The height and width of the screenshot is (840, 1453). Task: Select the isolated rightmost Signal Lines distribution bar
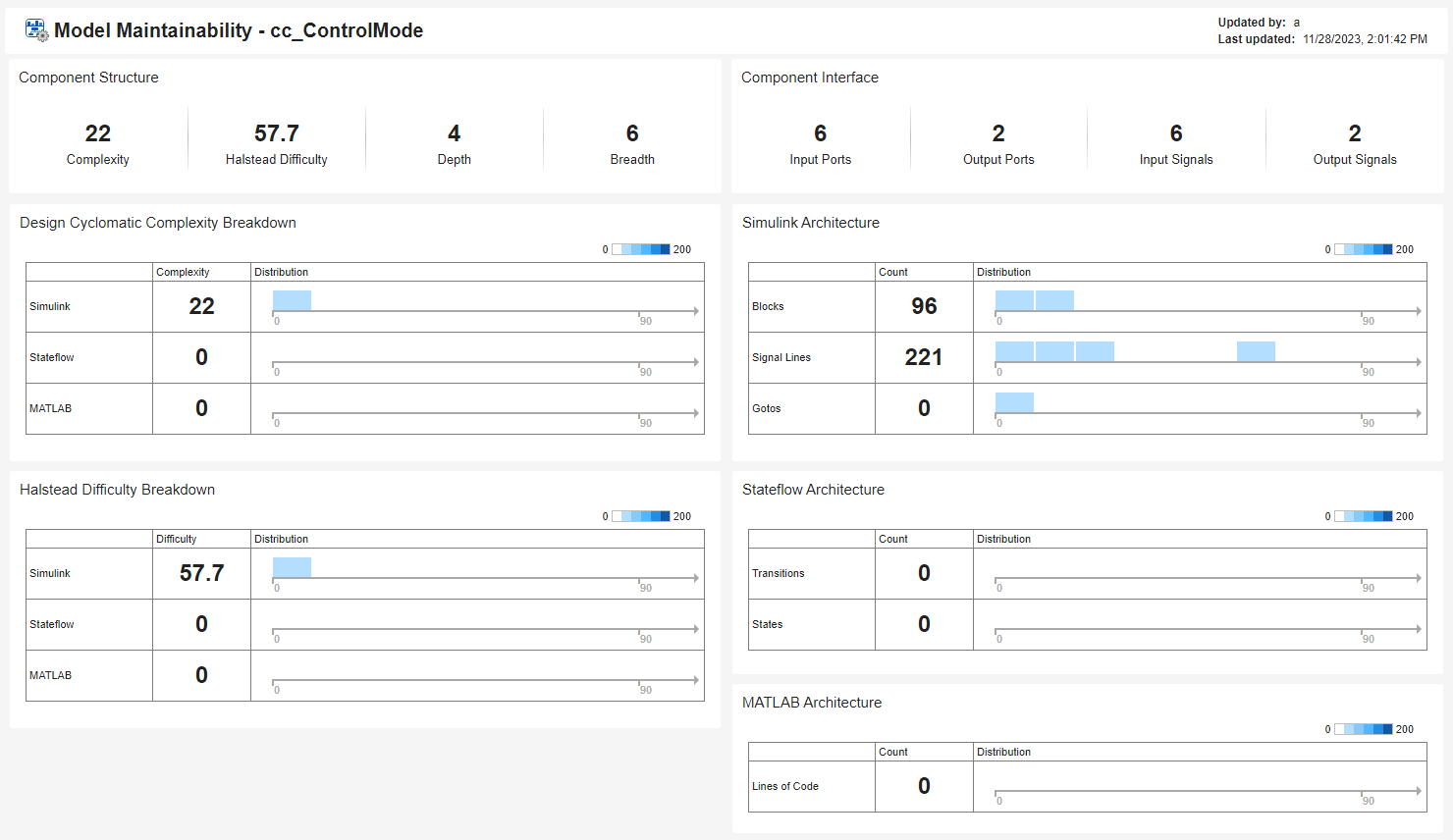pos(1256,351)
